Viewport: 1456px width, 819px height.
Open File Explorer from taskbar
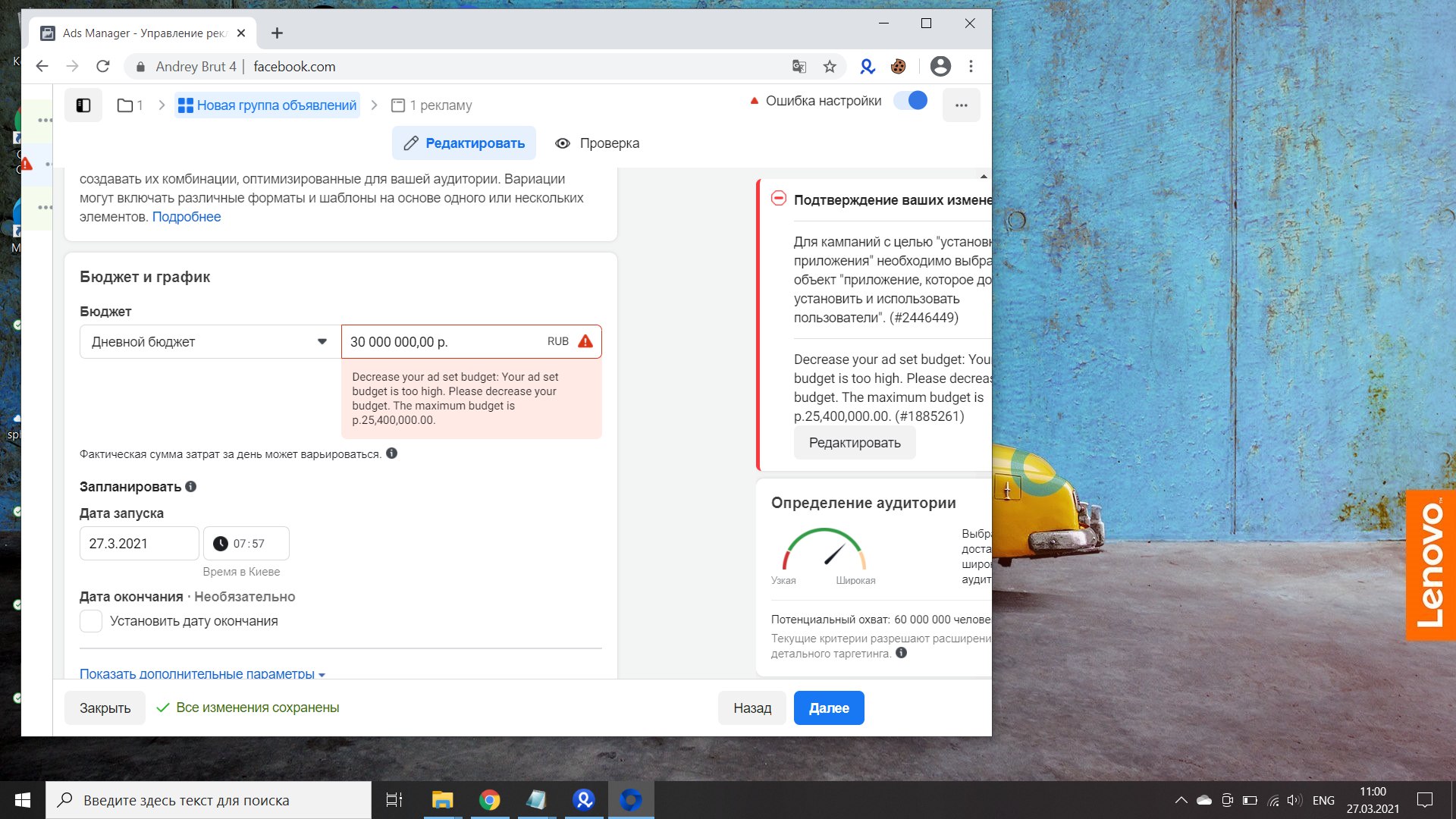coord(442,800)
